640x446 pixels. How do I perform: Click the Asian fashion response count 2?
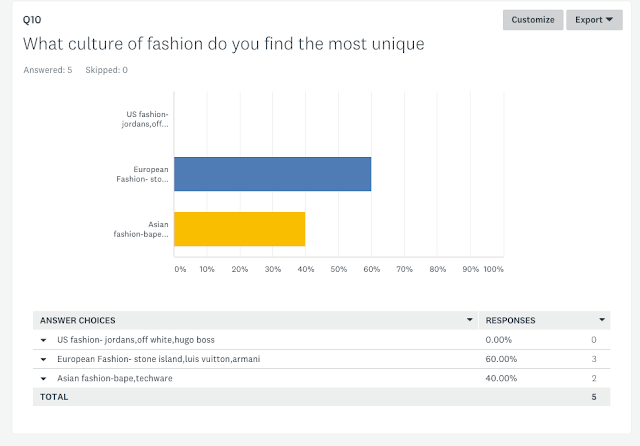click(x=593, y=378)
